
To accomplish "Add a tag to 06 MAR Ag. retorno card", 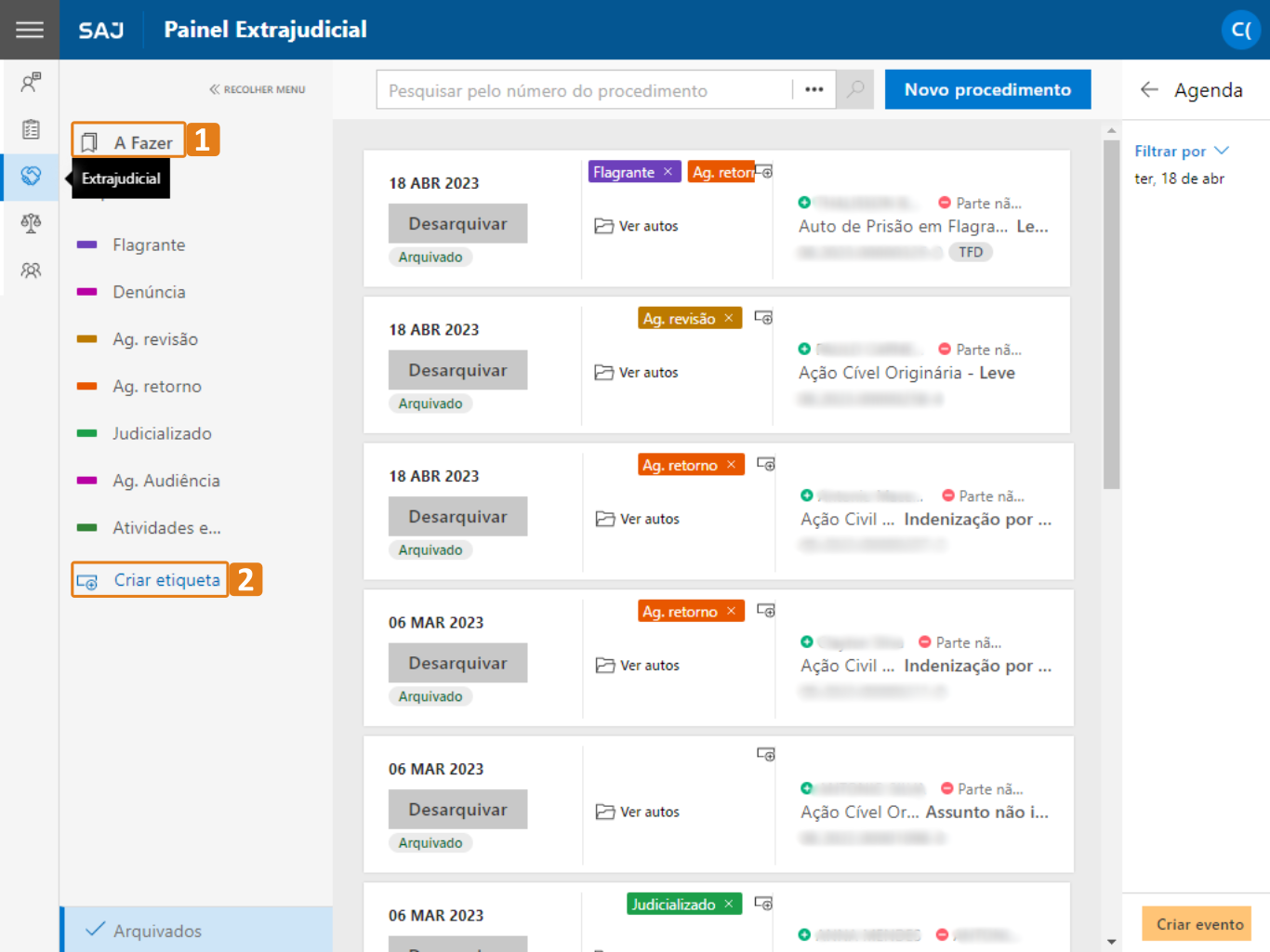I will [x=766, y=611].
